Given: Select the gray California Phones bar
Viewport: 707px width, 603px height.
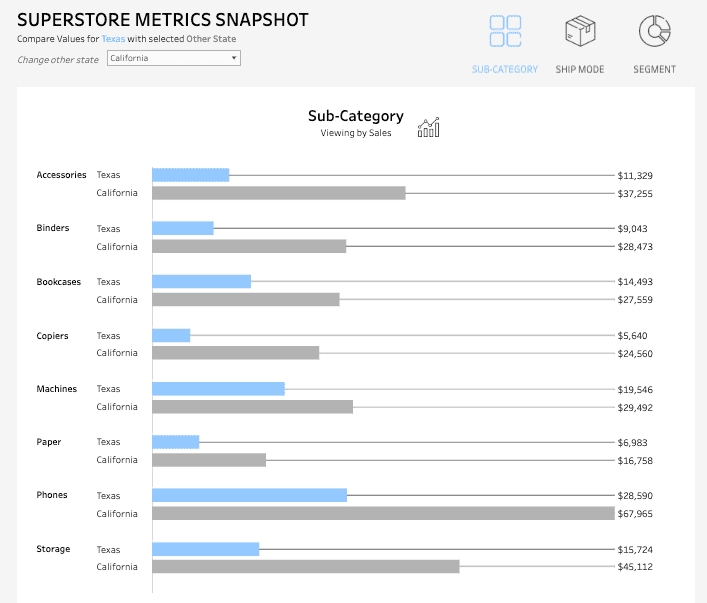Looking at the screenshot, I should pos(383,513).
